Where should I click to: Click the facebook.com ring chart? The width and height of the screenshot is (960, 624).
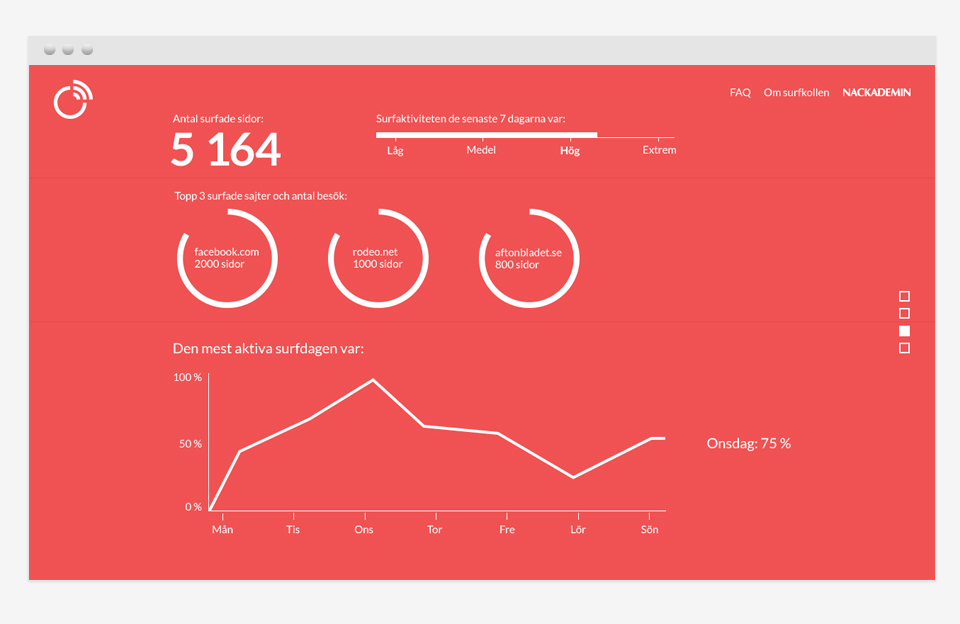pos(227,258)
